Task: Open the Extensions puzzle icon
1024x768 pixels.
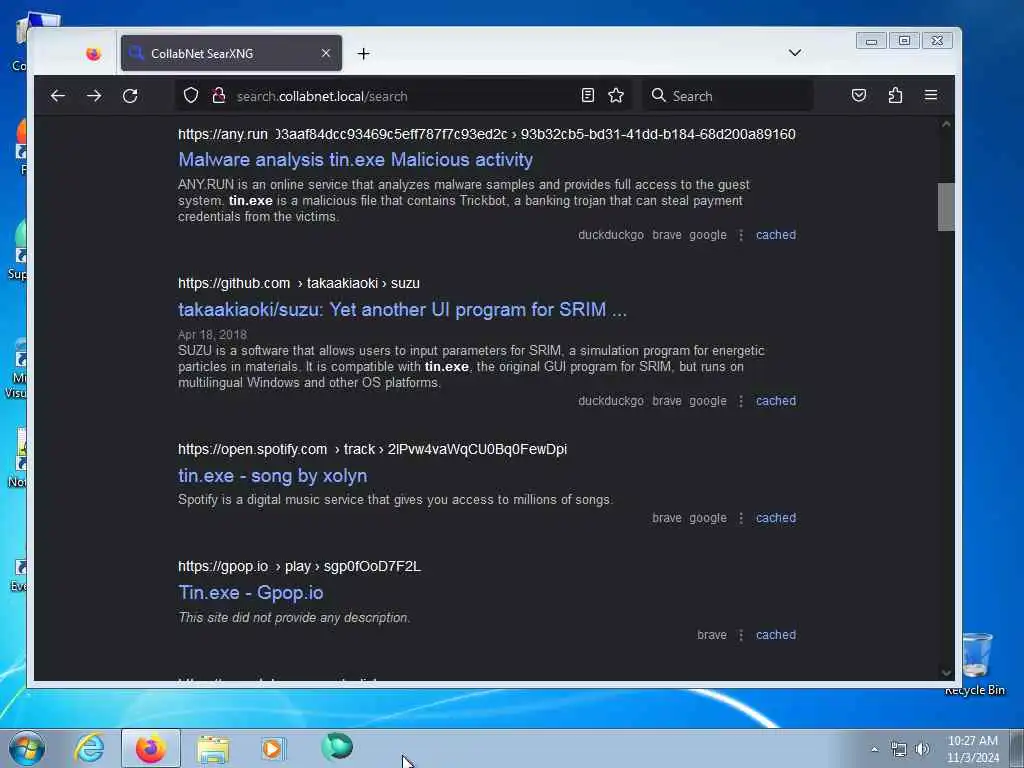Action: click(x=895, y=96)
